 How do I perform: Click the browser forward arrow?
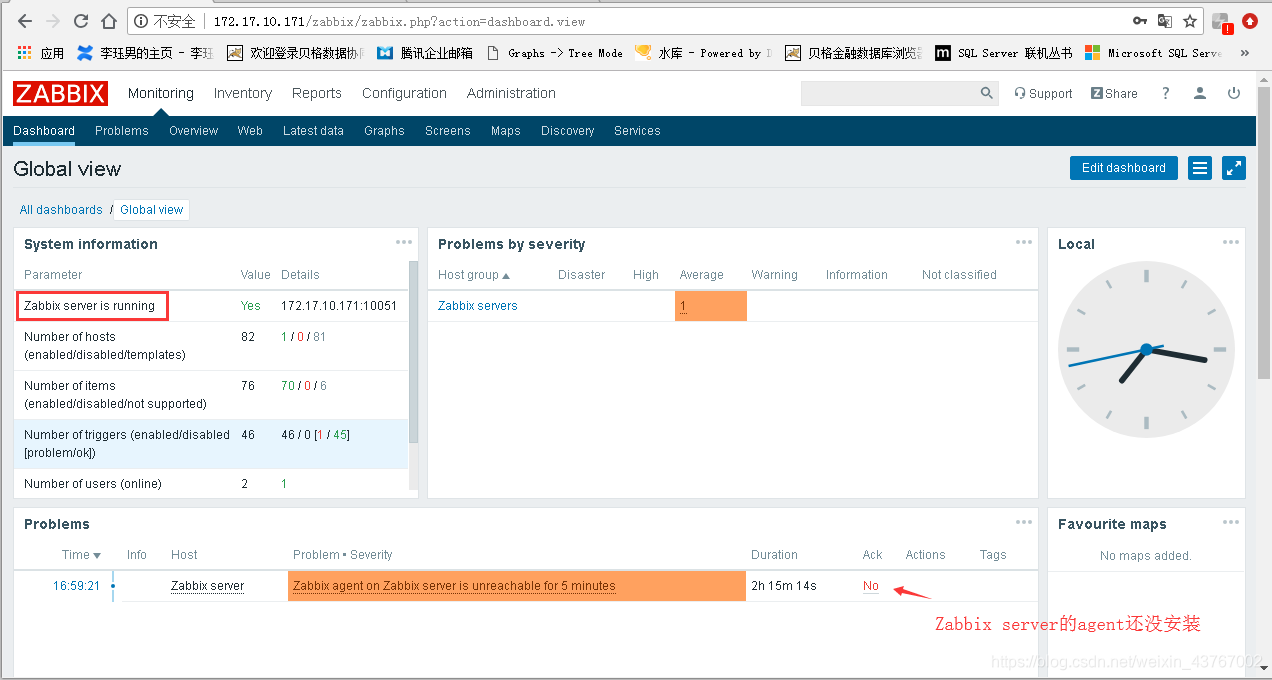pos(53,21)
